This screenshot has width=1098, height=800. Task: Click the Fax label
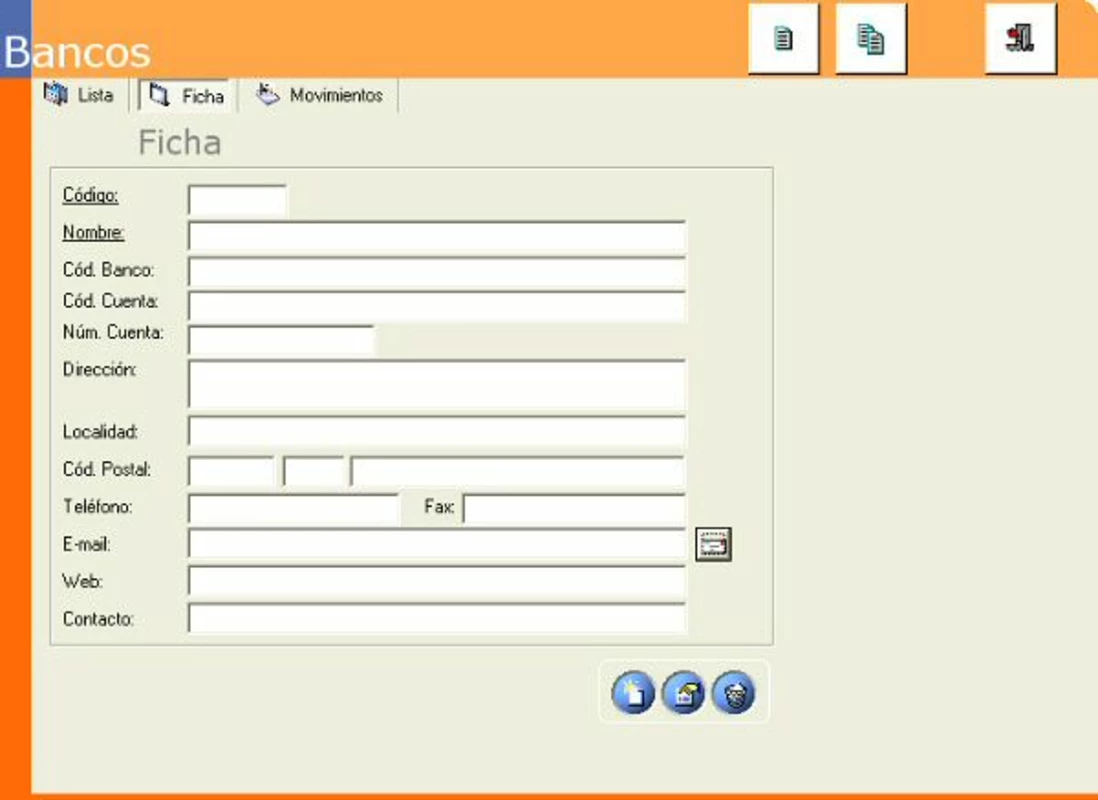click(x=439, y=506)
